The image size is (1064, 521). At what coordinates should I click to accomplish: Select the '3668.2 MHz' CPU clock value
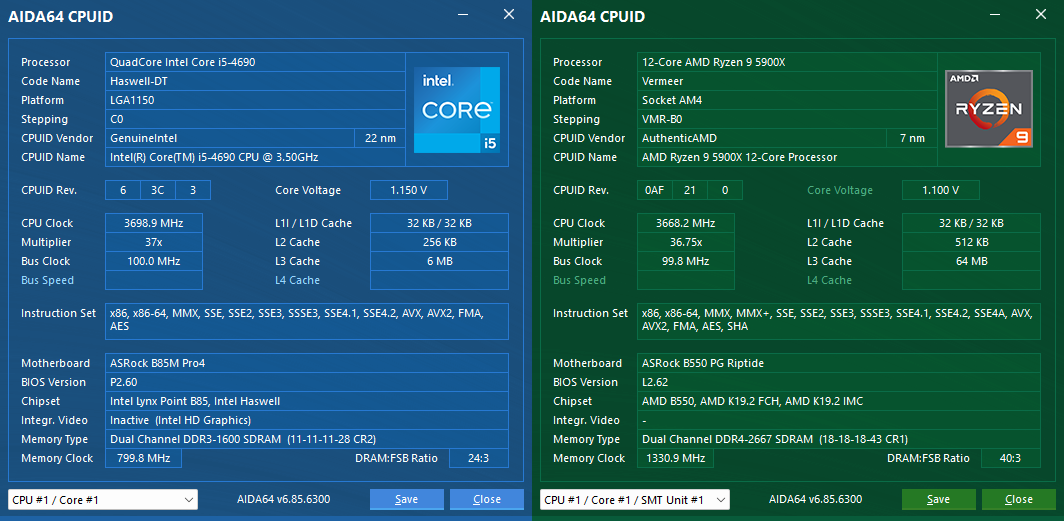point(686,223)
